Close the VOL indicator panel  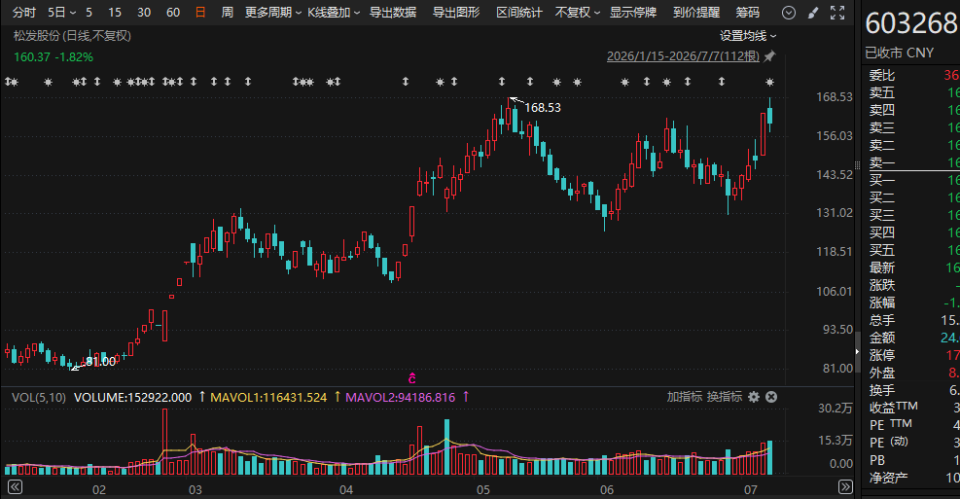[x=771, y=397]
